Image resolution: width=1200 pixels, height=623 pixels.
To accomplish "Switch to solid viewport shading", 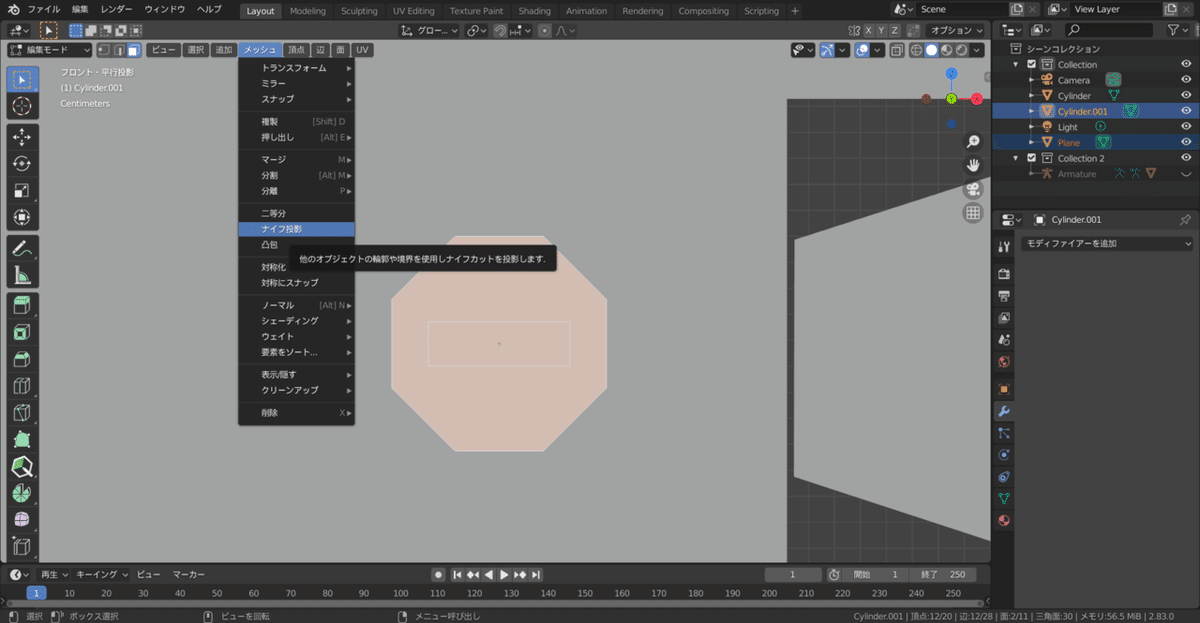I will point(931,50).
